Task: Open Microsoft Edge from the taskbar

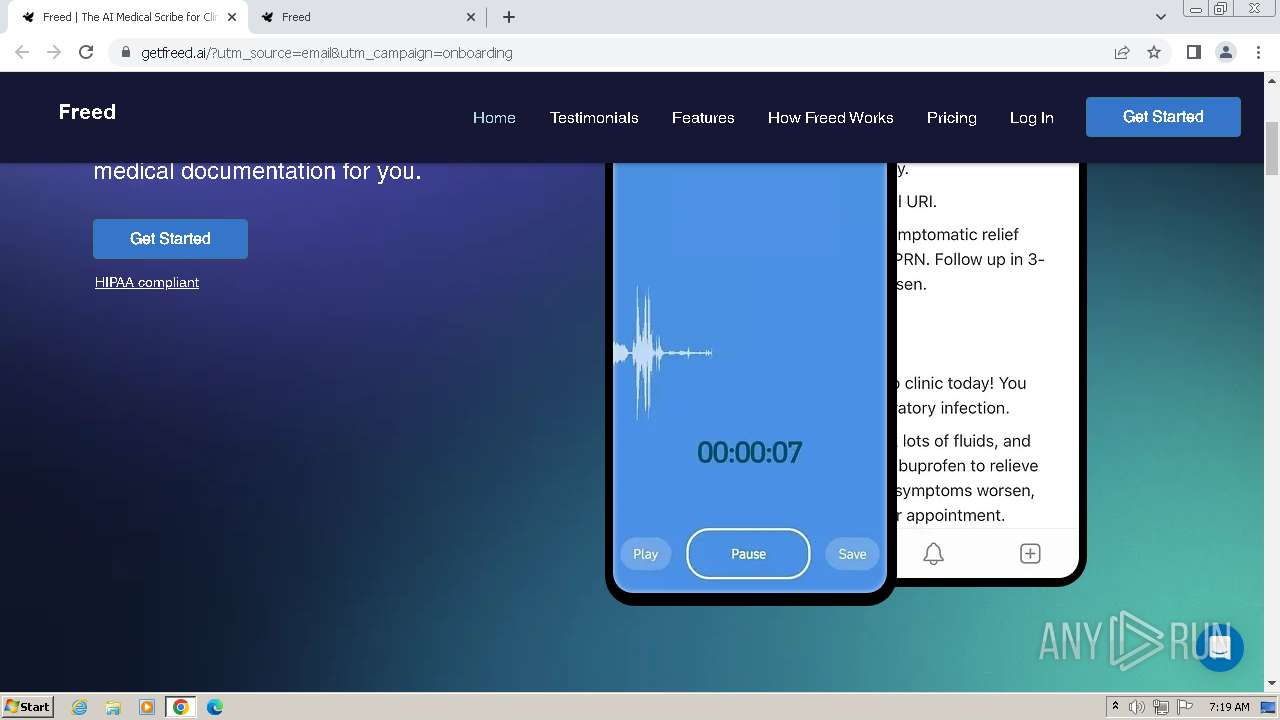Action: pyautogui.click(x=215, y=707)
